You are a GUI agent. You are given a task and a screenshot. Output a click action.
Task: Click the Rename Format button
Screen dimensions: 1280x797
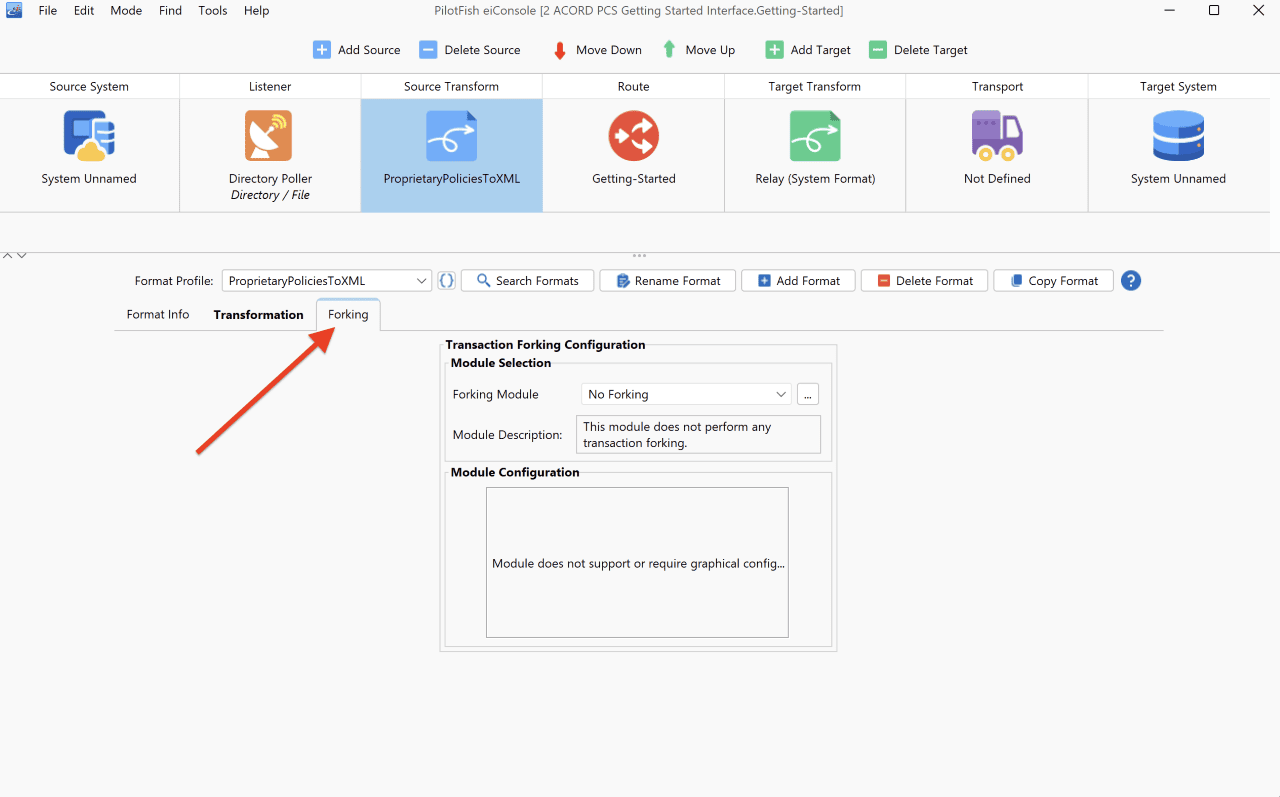668,281
